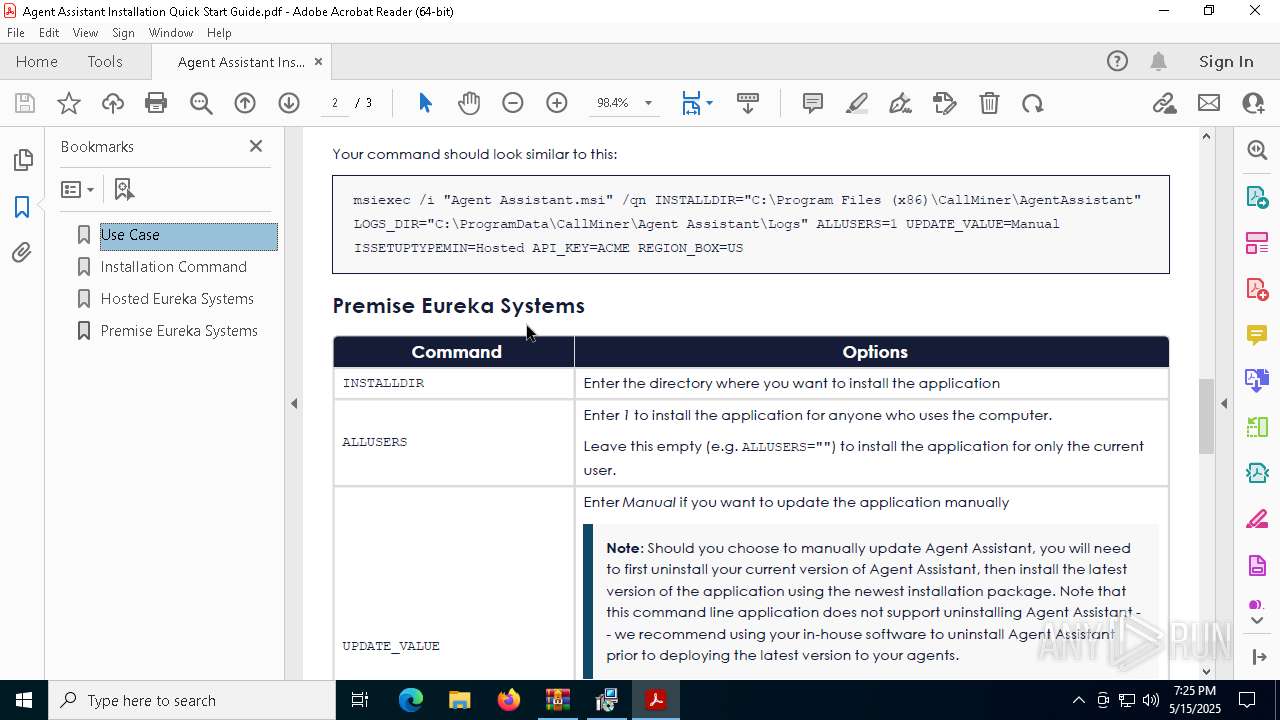Collapse the right tools pane arrow
Image resolution: width=1280 pixels, height=720 pixels.
point(1224,404)
